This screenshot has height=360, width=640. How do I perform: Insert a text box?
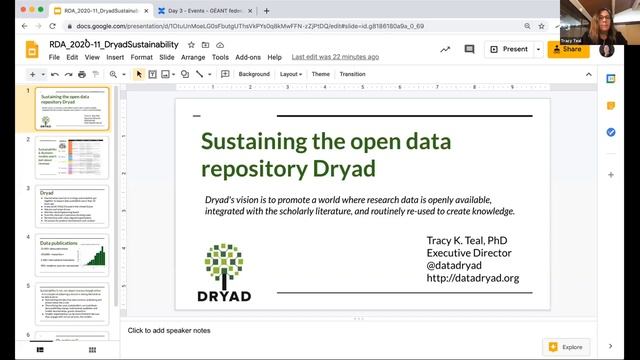pos(152,74)
